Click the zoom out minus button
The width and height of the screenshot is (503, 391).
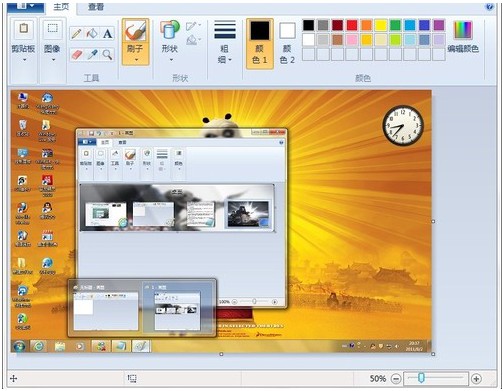pos(396,379)
